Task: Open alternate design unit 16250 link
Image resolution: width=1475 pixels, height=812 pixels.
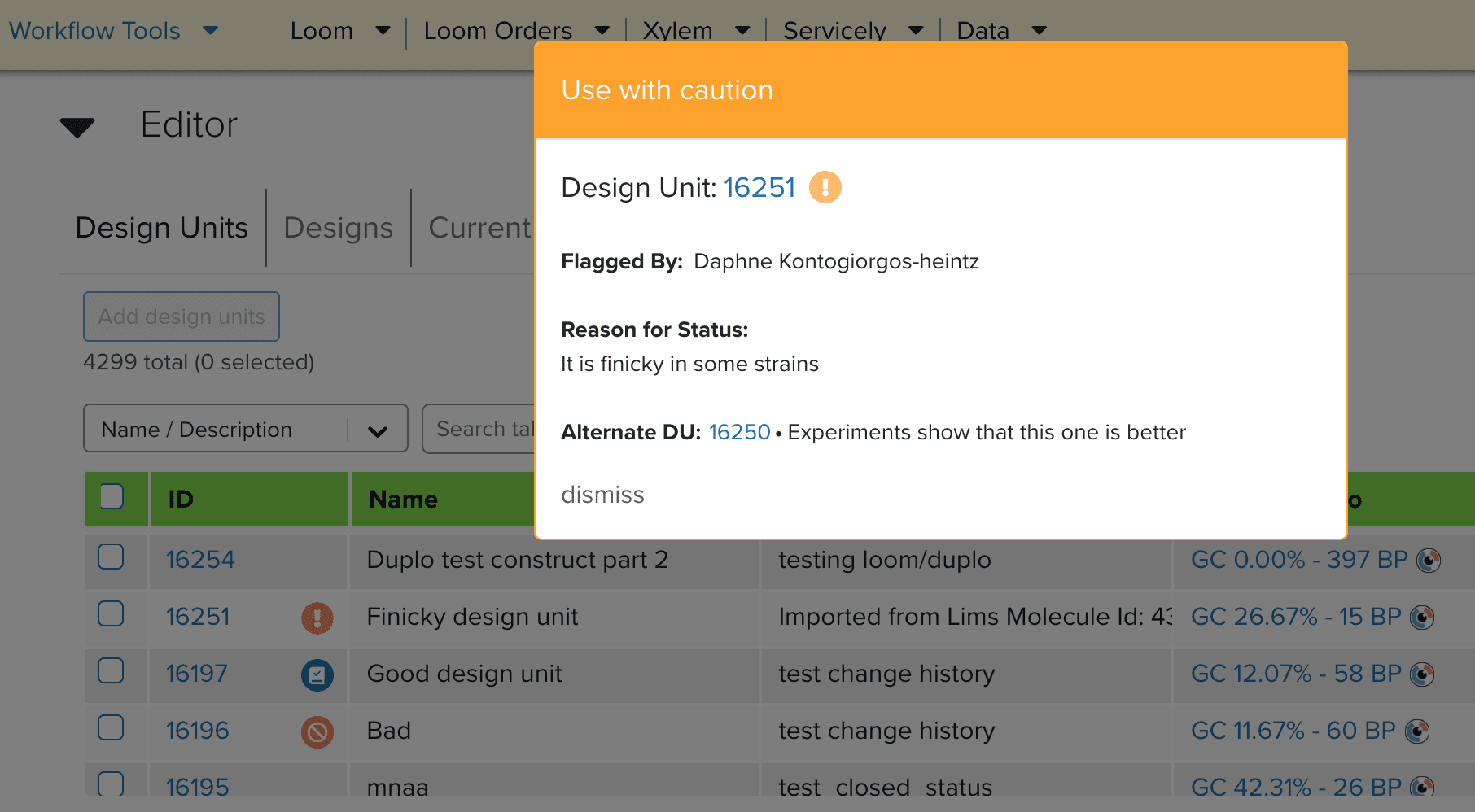Action: tap(739, 432)
